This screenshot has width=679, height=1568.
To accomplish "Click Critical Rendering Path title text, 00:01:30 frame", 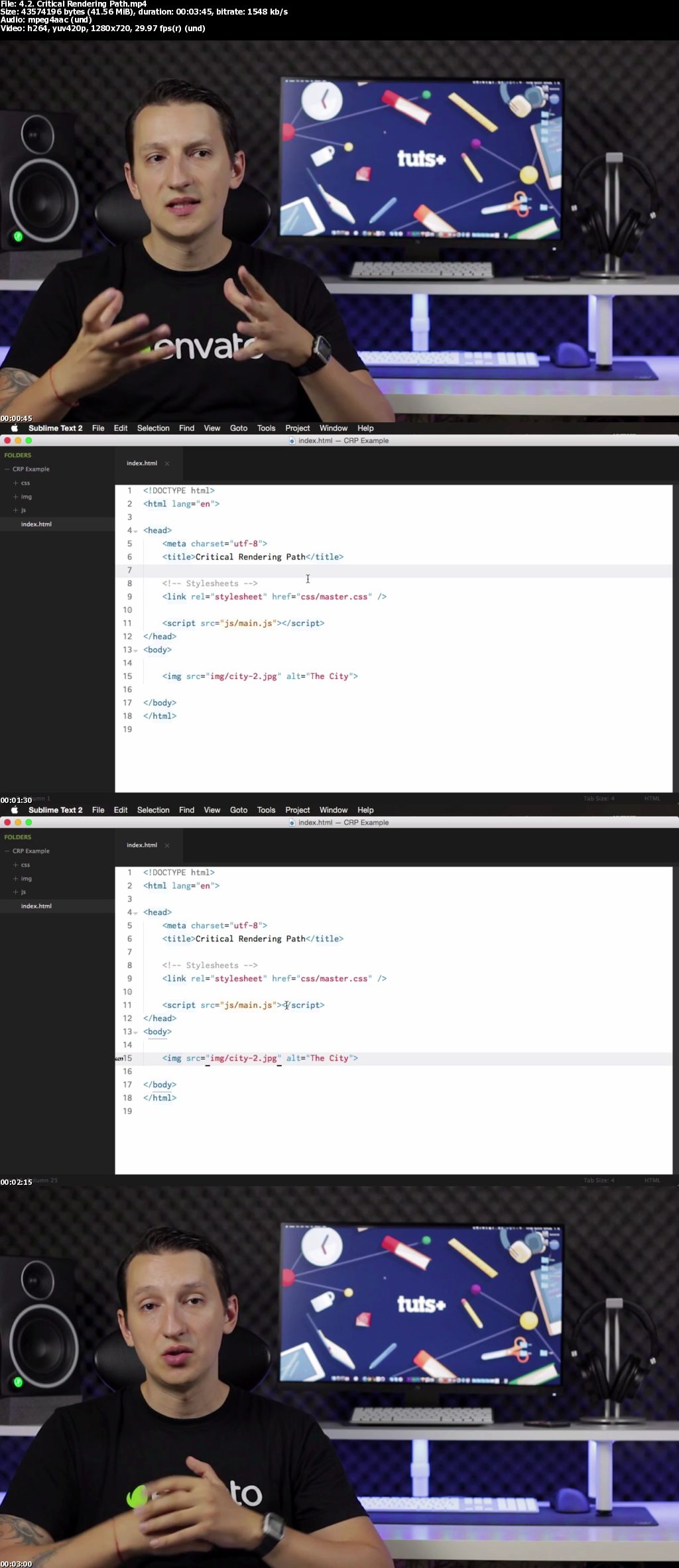I will coord(251,557).
